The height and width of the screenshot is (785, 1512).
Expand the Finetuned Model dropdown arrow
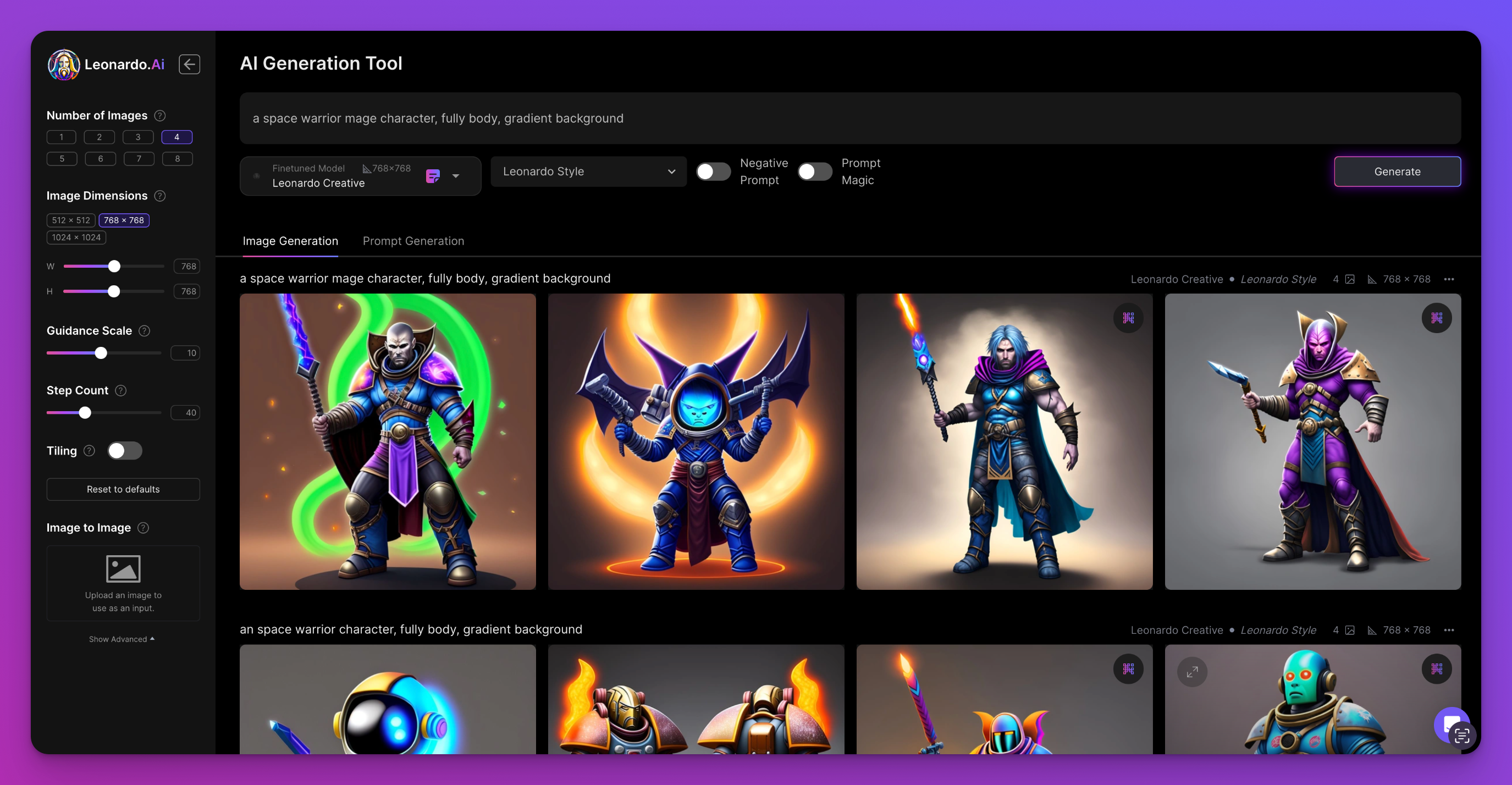455,176
